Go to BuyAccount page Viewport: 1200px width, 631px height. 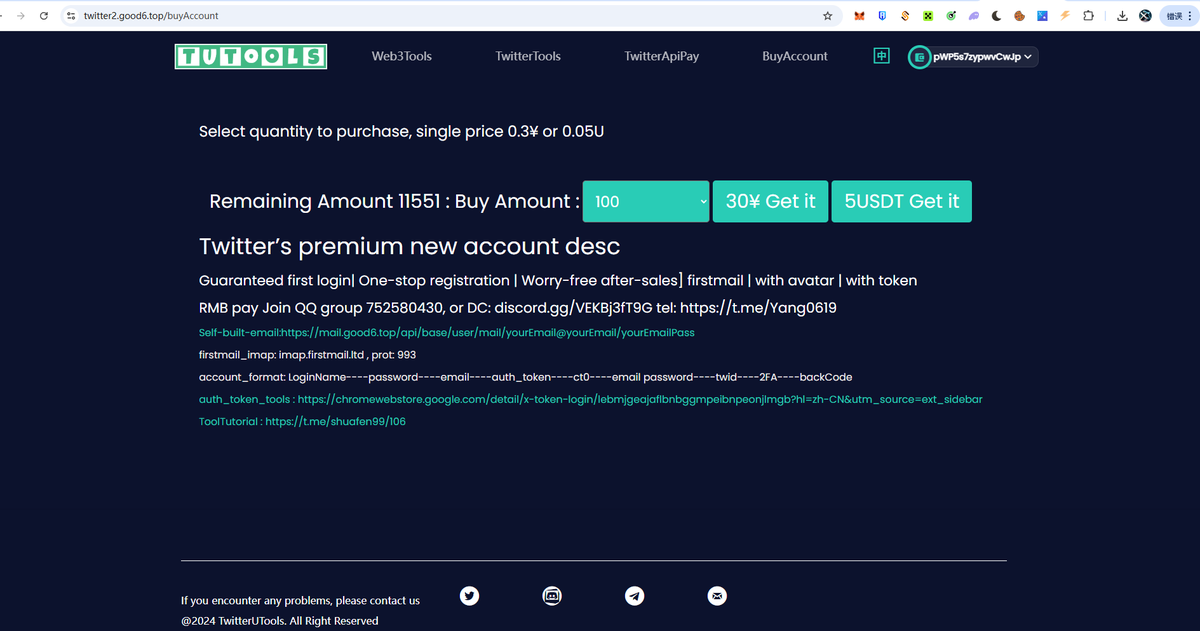click(795, 56)
